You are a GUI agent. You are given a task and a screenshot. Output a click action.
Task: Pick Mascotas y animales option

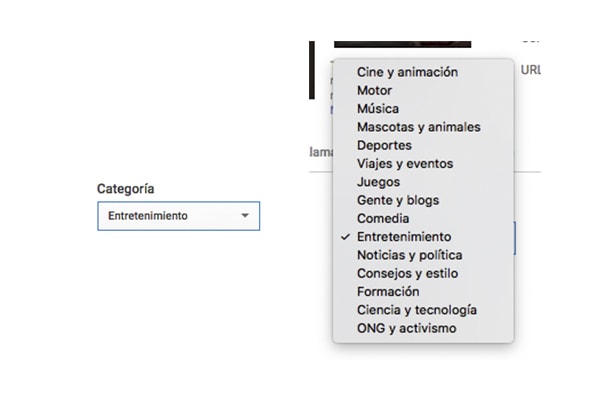coord(423,127)
